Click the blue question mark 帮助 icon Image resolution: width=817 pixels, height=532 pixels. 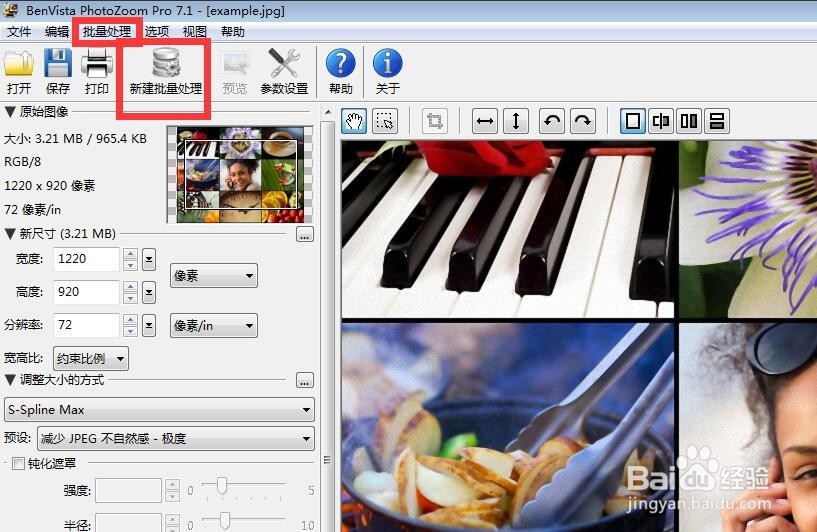(x=341, y=71)
